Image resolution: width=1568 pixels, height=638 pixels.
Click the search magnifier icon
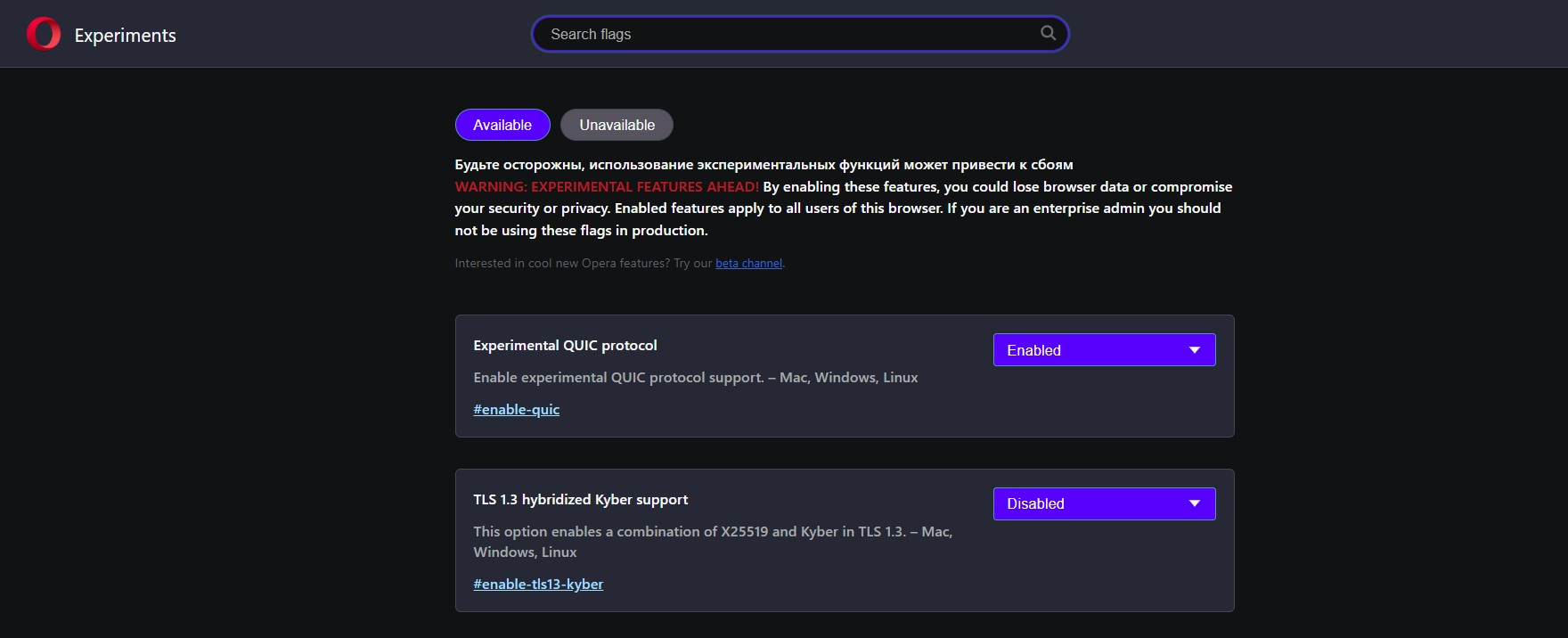(1048, 33)
